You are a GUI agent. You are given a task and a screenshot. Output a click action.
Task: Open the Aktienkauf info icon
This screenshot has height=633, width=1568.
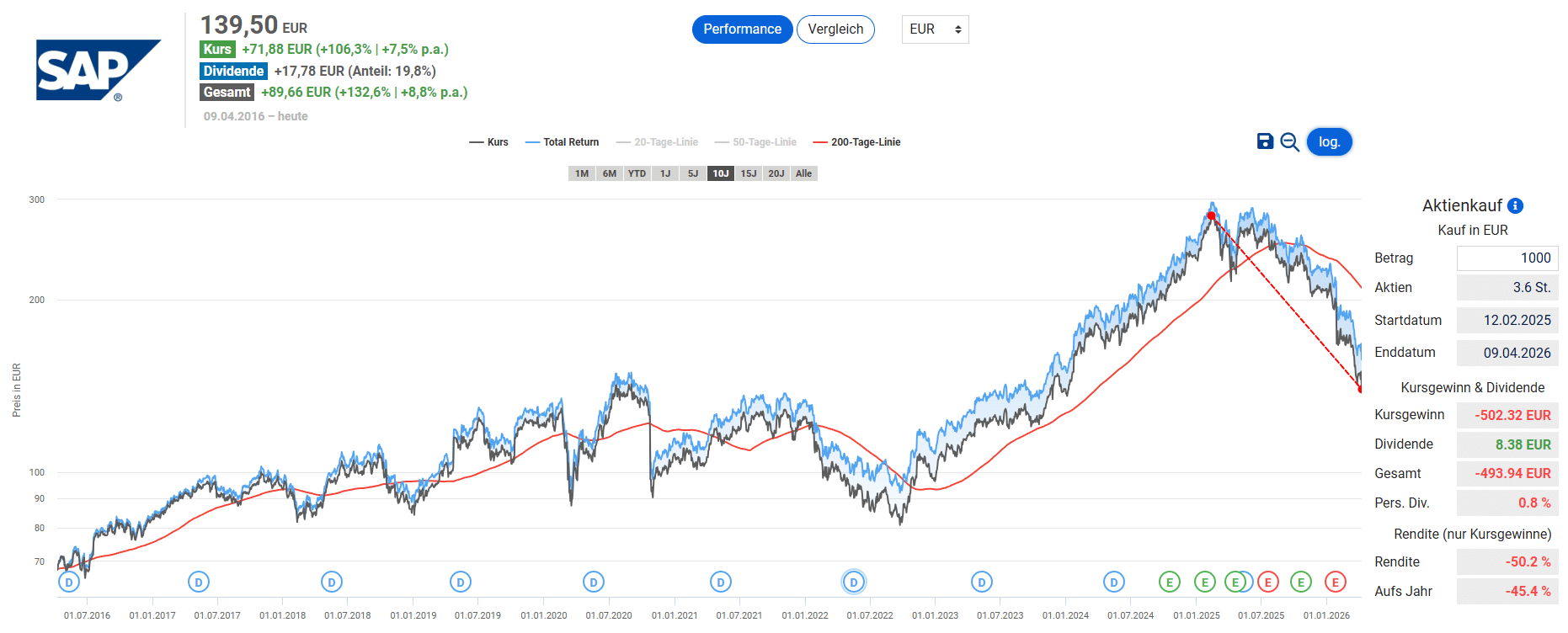(x=1515, y=205)
